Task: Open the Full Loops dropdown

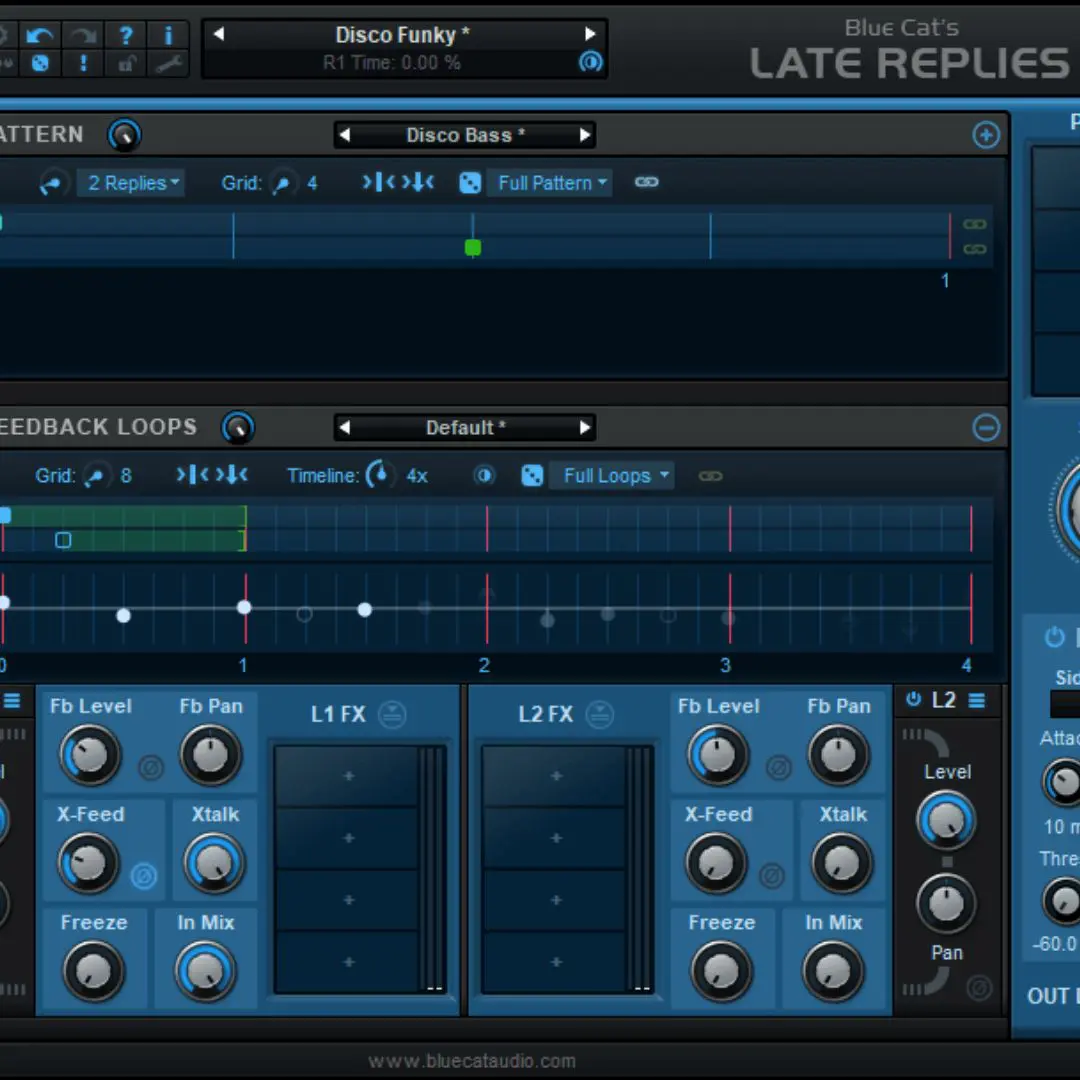Action: pyautogui.click(x=612, y=475)
